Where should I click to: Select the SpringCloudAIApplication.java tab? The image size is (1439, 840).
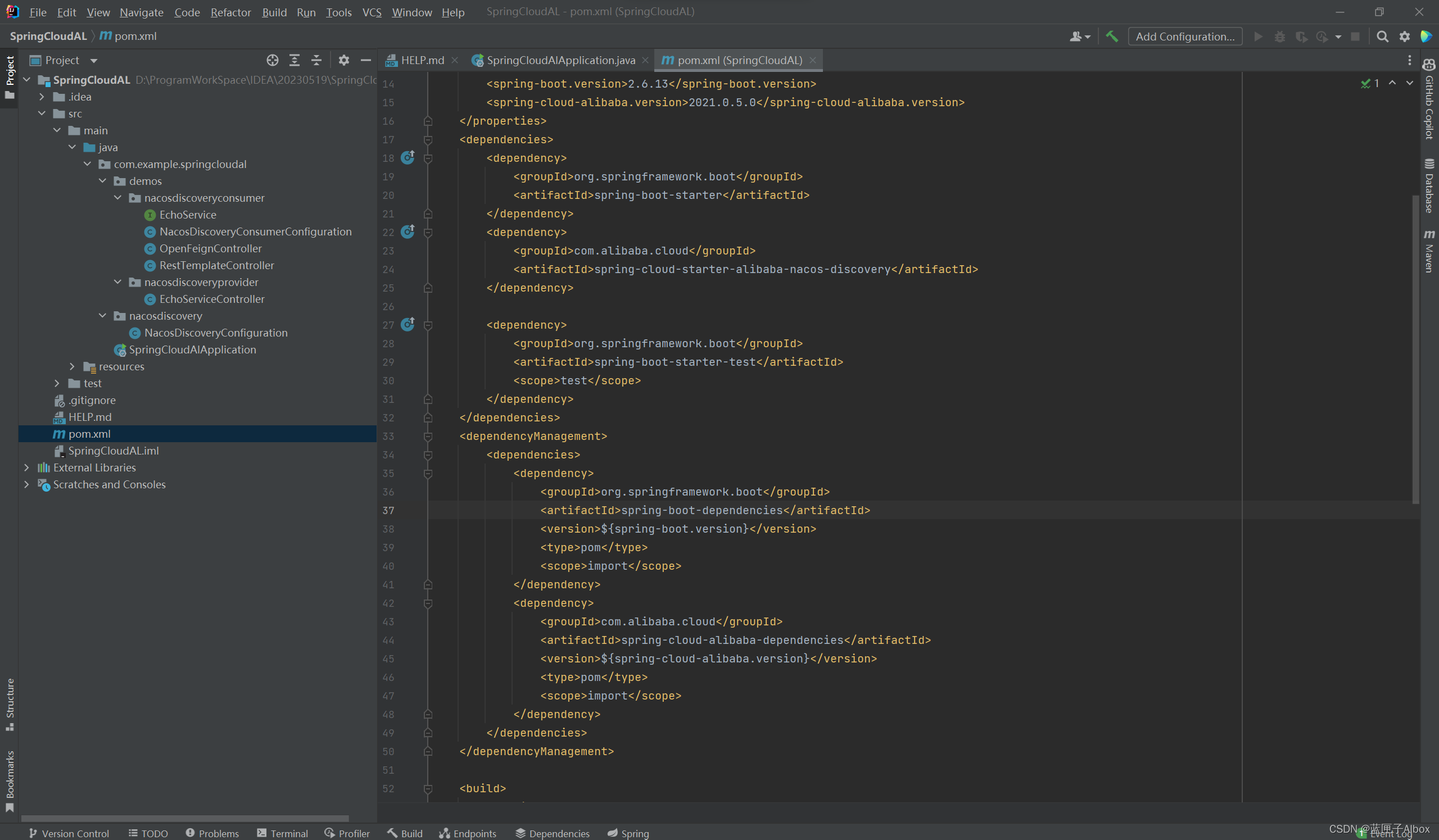[x=555, y=60]
